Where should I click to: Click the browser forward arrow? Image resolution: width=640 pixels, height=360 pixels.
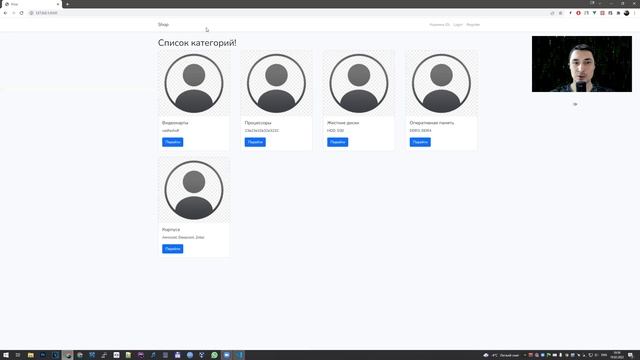click(13, 13)
